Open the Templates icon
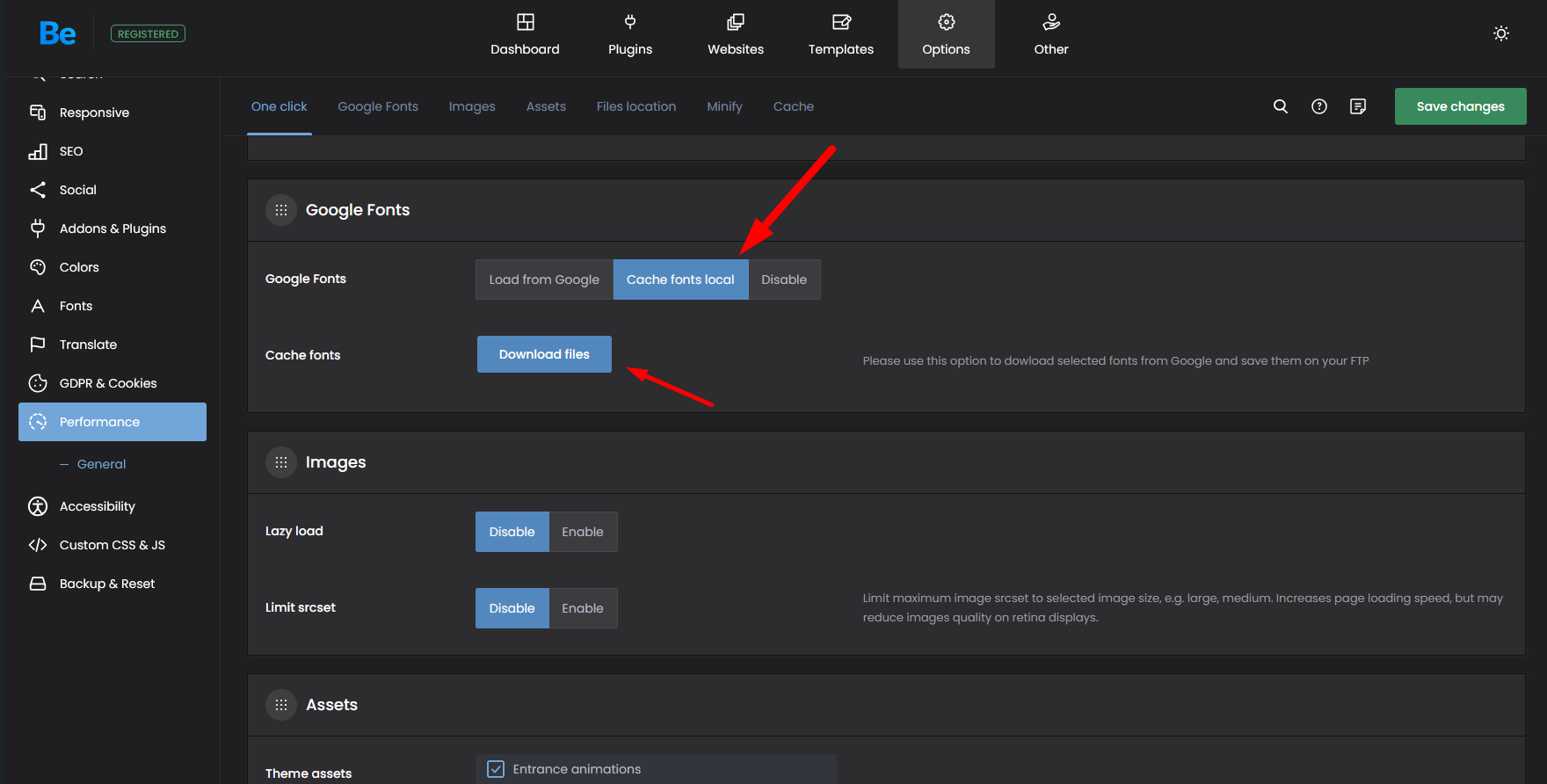 (x=841, y=22)
